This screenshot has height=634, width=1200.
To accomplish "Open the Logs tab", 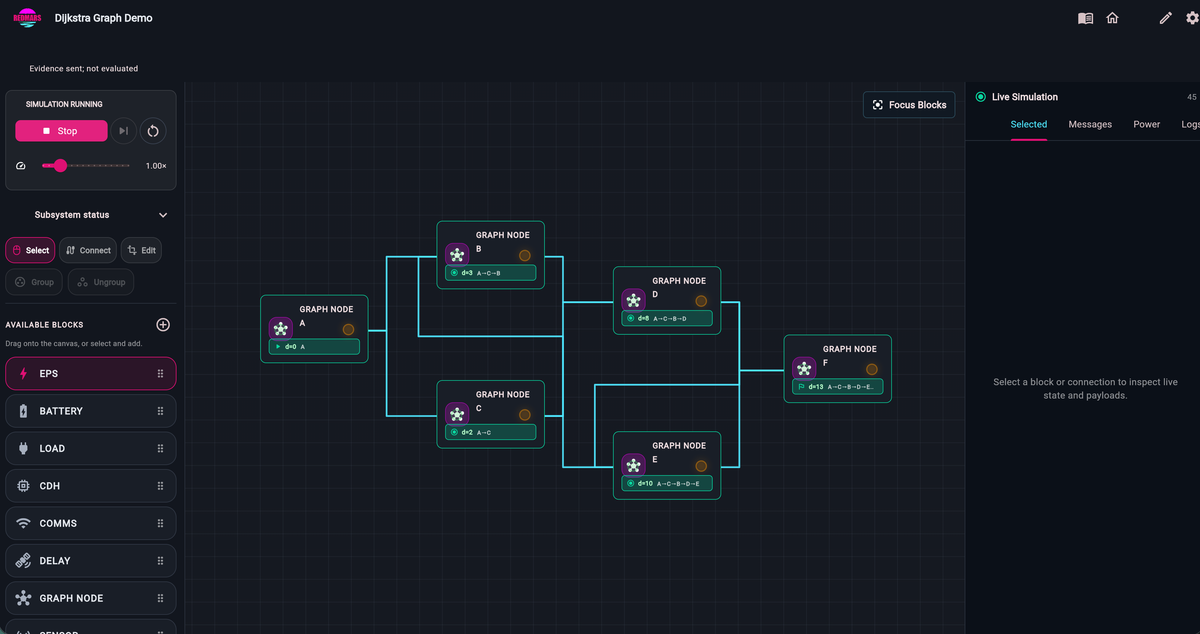I will click(1190, 124).
